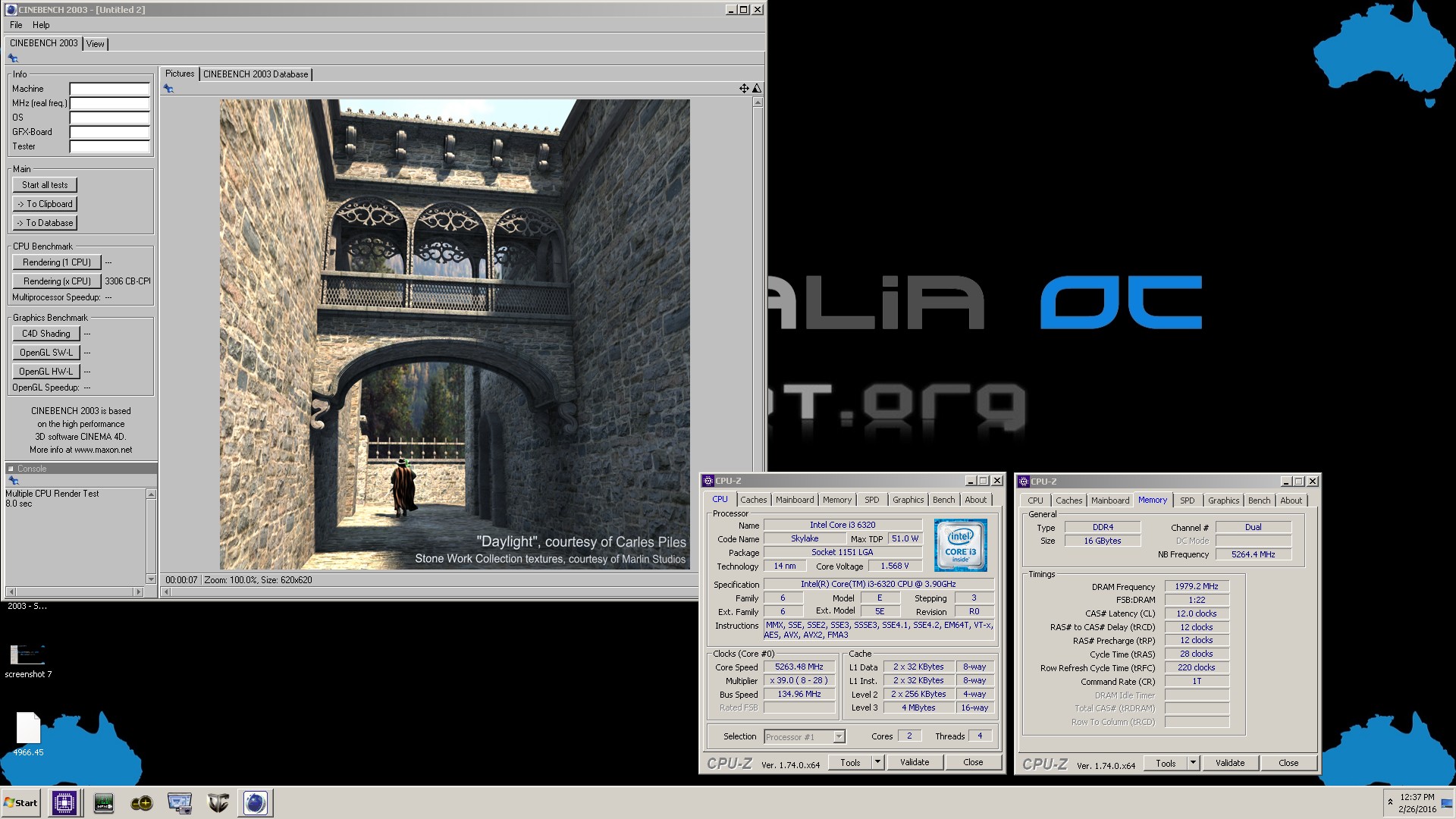Select the Pictures tab
This screenshot has height=819, width=1456.
[180, 74]
